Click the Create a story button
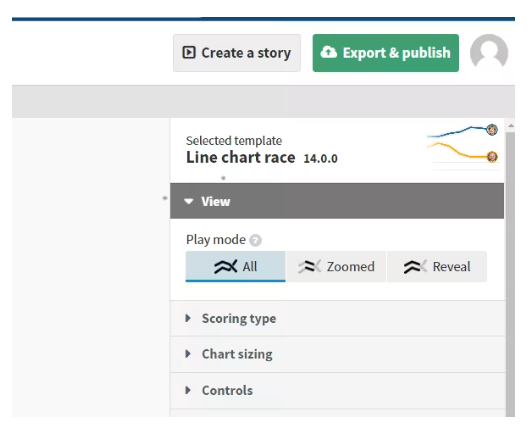The height and width of the screenshot is (428, 530). coord(237,53)
